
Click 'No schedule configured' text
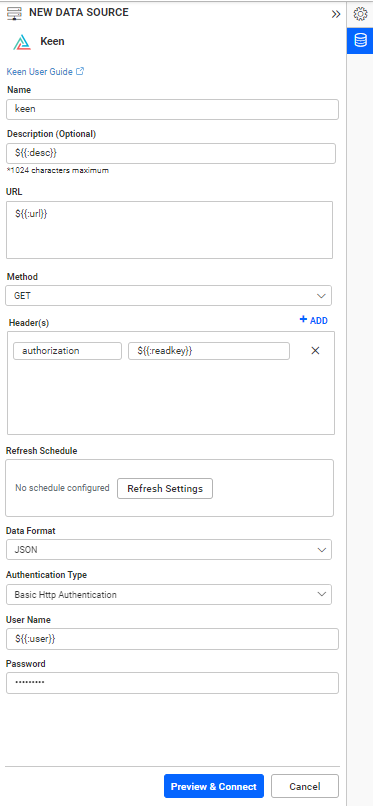point(62,488)
